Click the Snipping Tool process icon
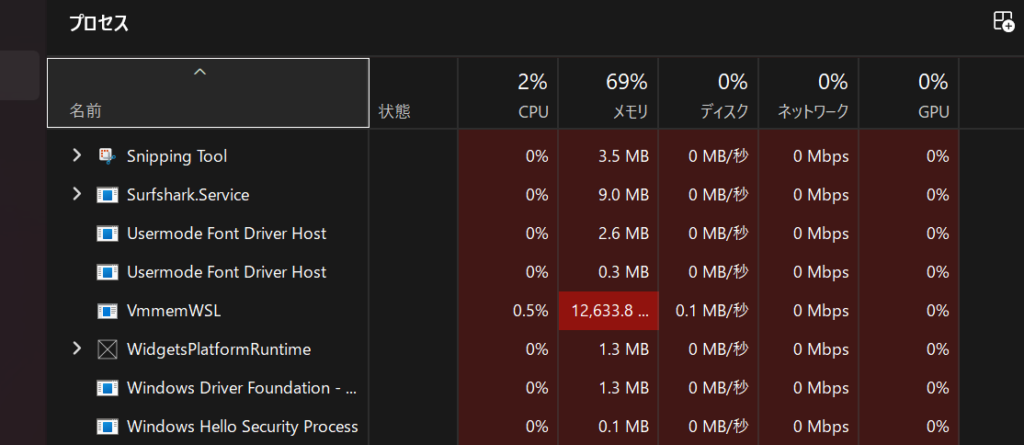 pos(107,156)
